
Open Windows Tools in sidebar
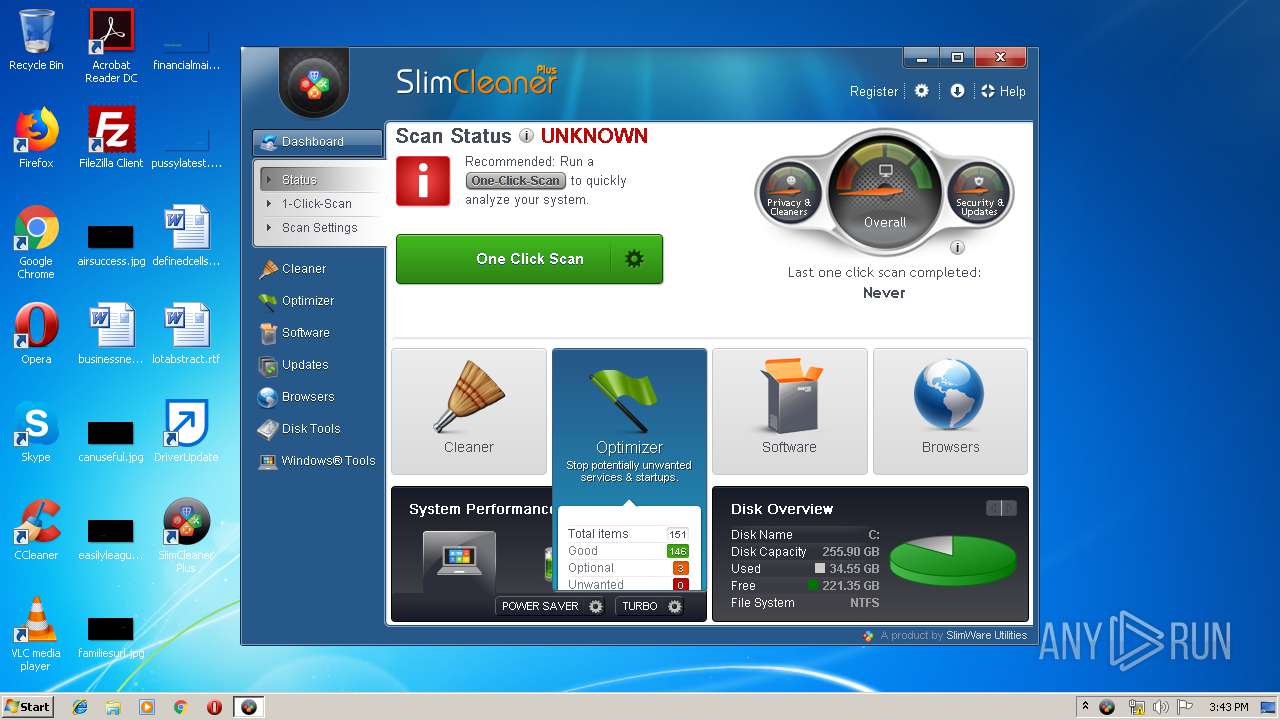point(328,461)
